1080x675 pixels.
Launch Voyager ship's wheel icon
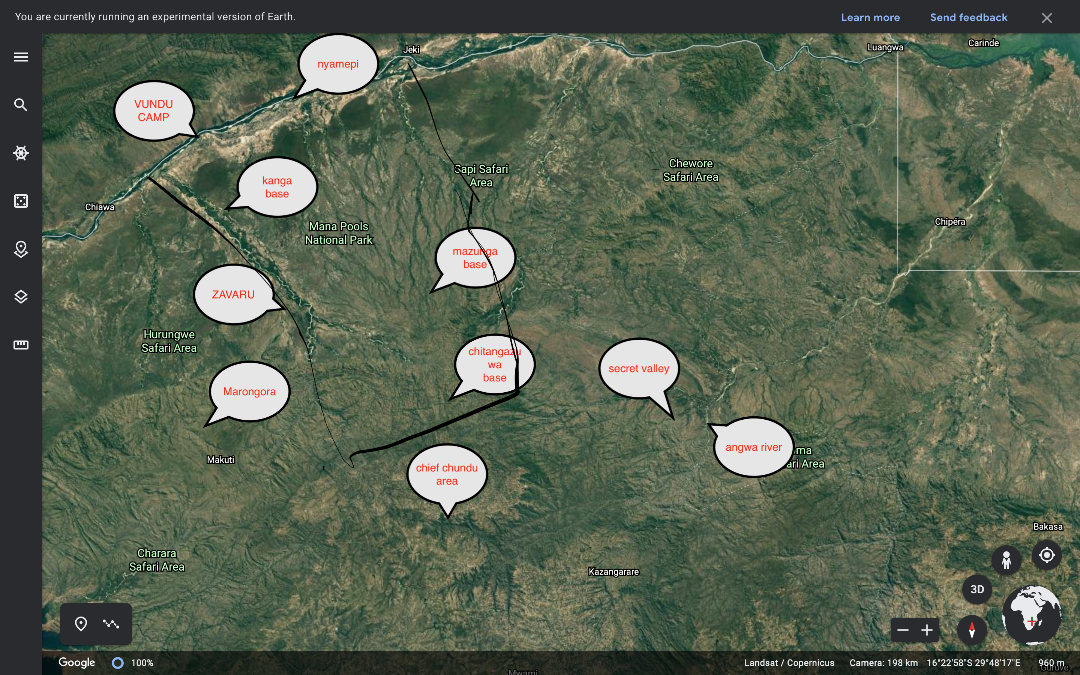21,153
